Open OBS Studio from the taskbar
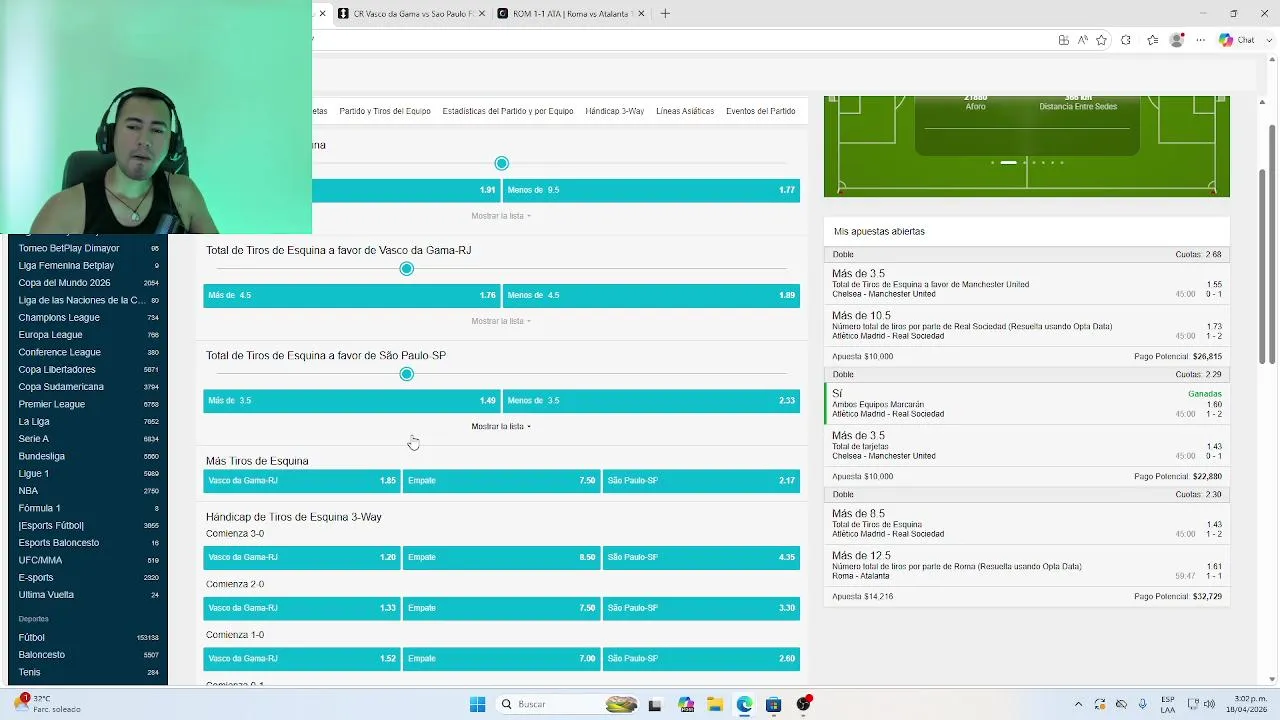Screen dimensions: 1280x720 tap(803, 704)
